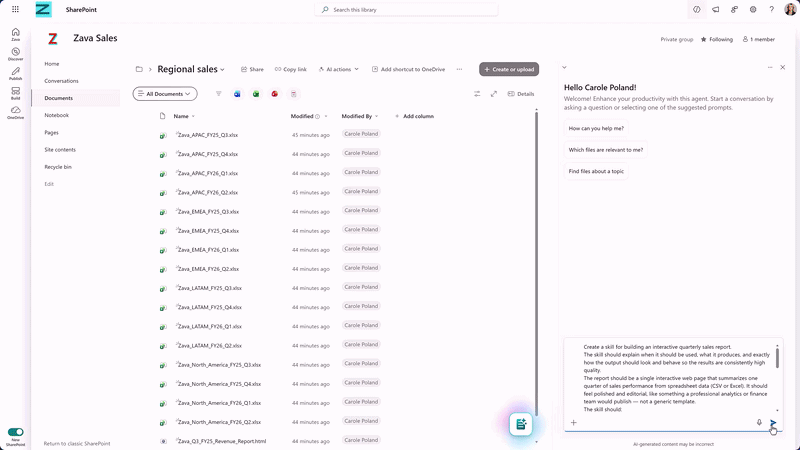Filter by Excel files icon
This screenshot has height=450, width=800.
click(256, 94)
